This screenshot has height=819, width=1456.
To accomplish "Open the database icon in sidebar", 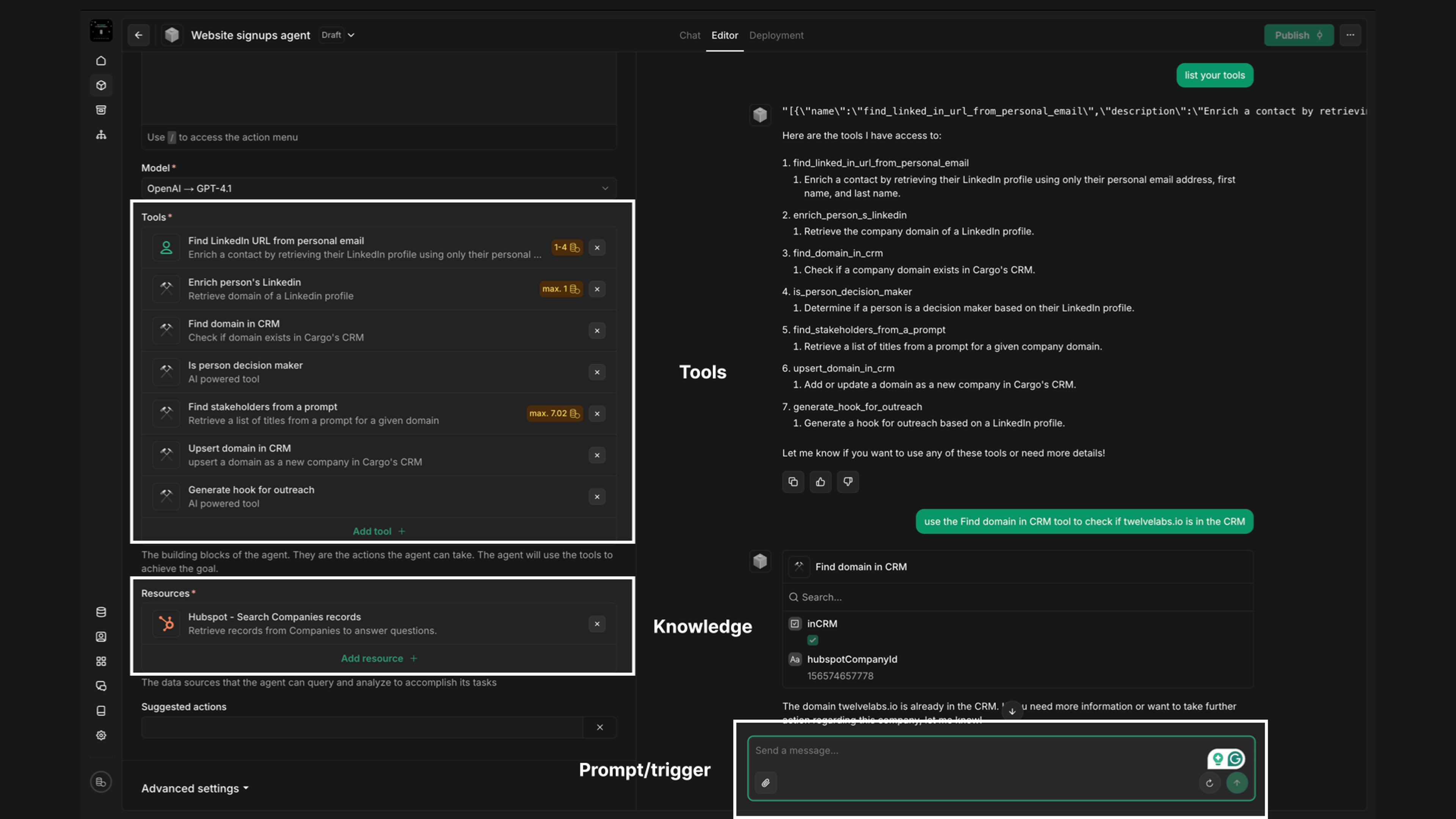I will pos(101,612).
